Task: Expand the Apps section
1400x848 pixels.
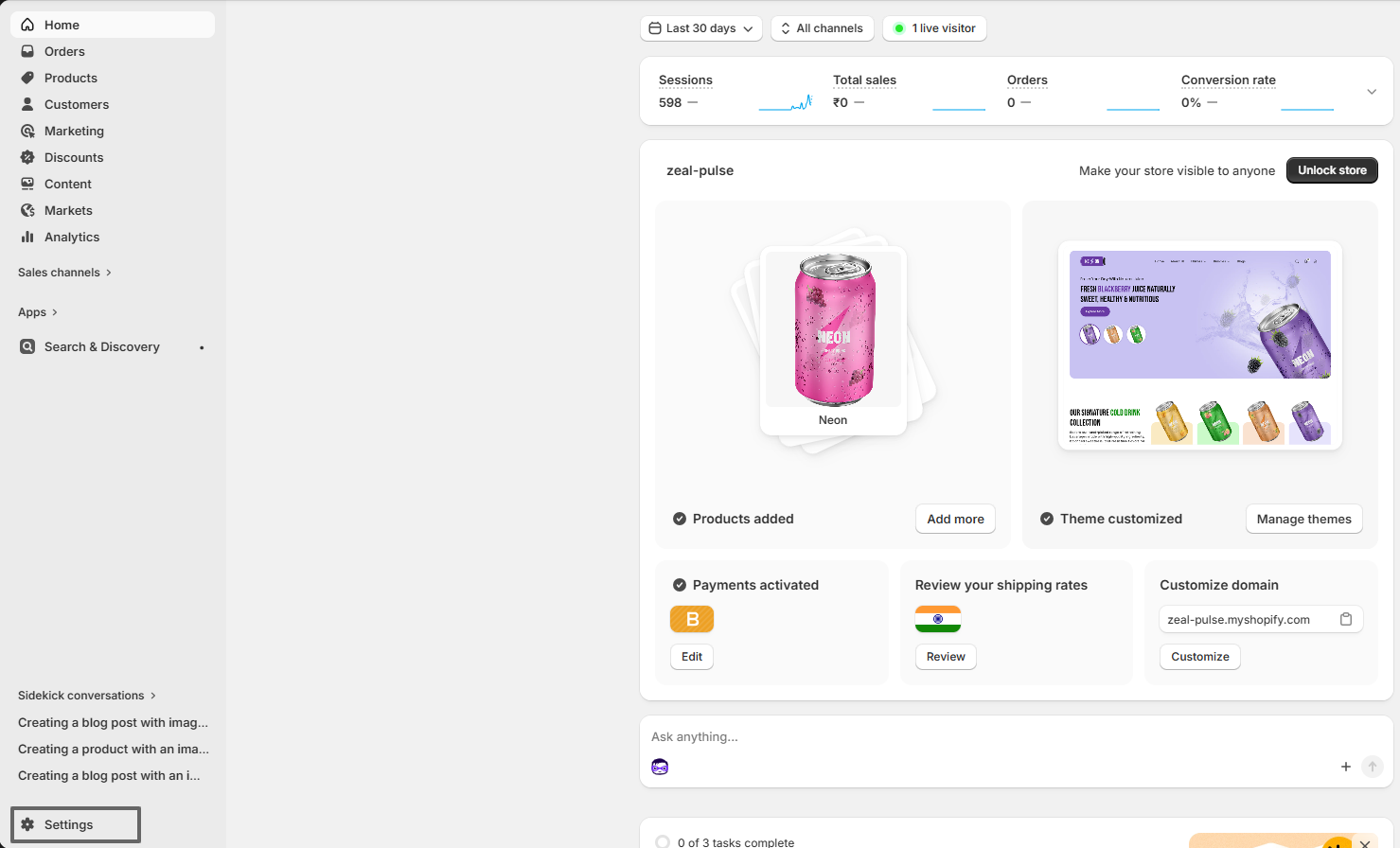Action: (x=37, y=311)
